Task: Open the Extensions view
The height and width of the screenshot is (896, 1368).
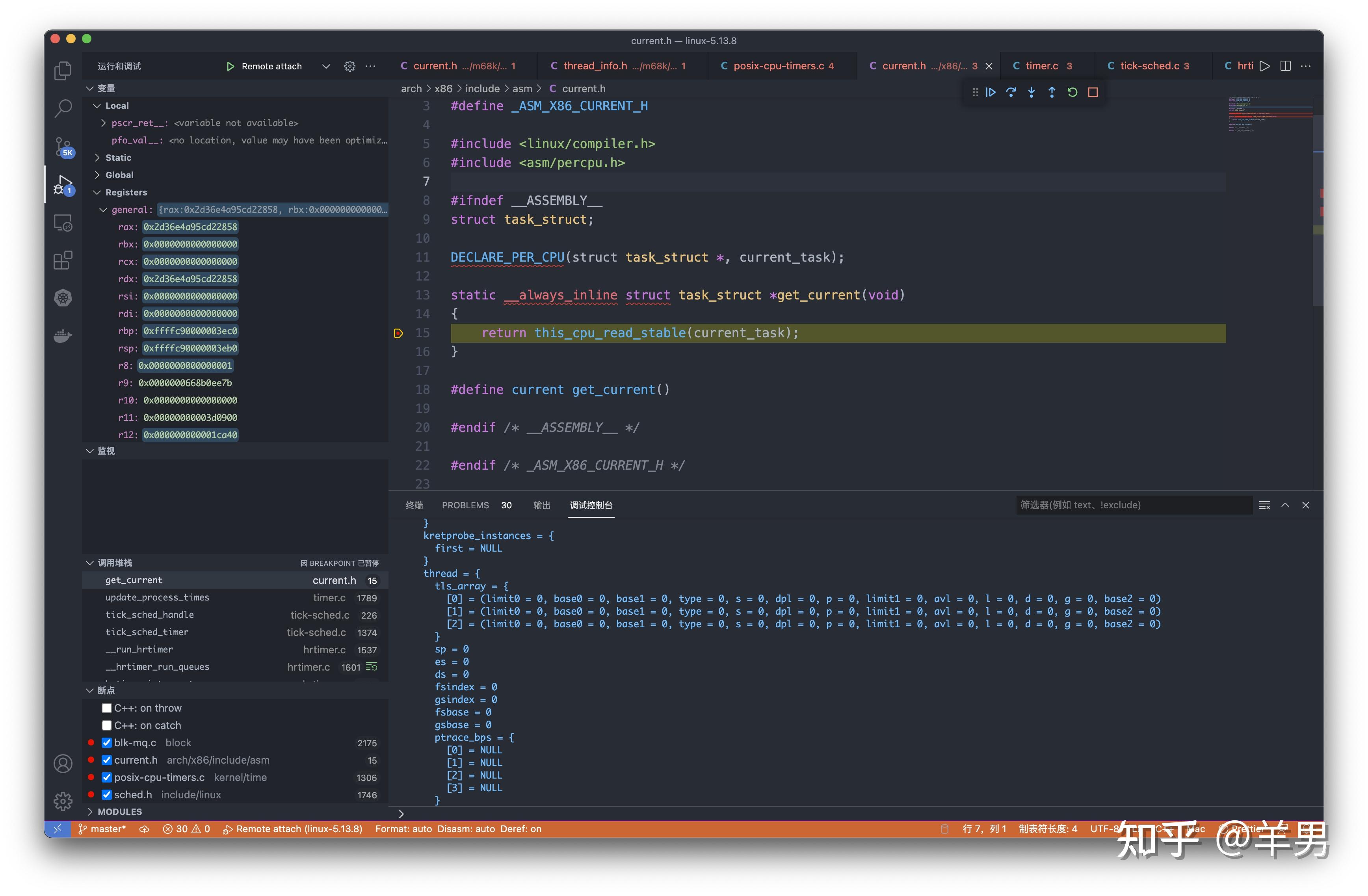Action: click(62, 260)
